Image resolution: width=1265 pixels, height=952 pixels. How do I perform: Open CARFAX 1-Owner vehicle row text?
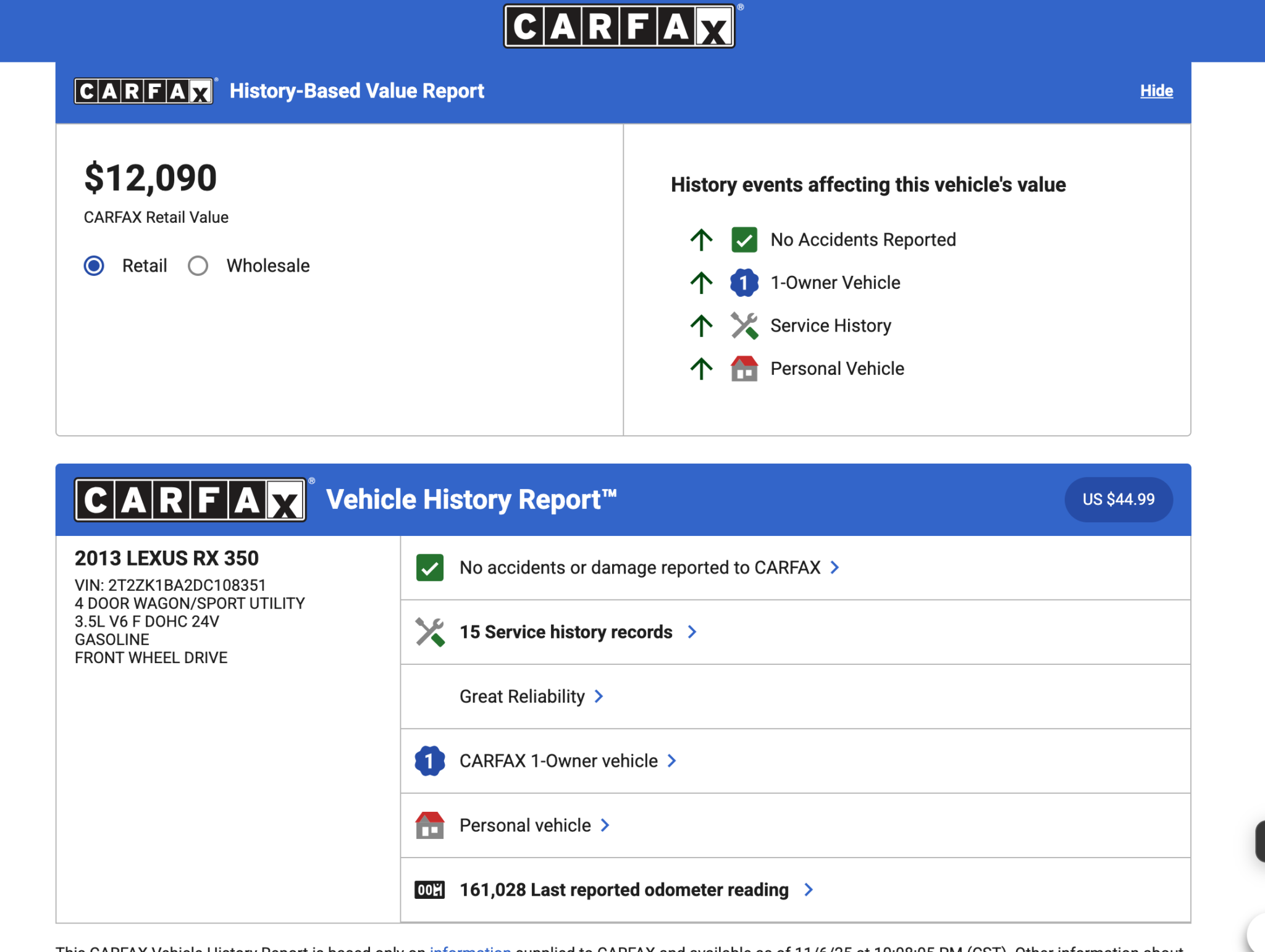click(558, 761)
